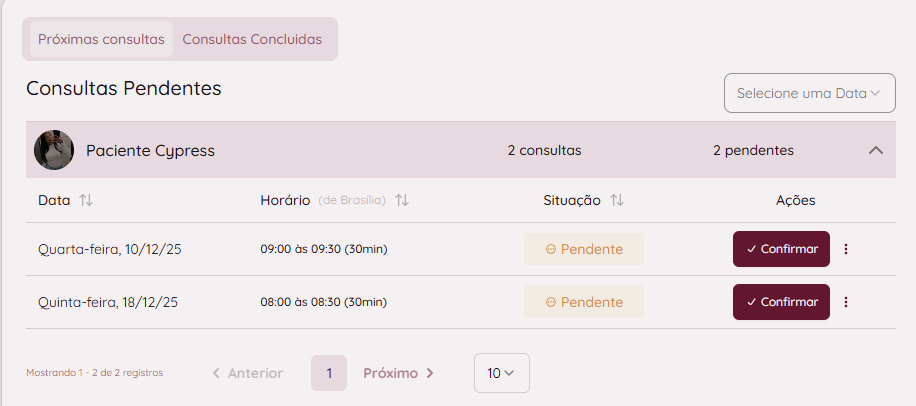Select page 1 in pagination
Screen dimensions: 916x406
[329, 373]
